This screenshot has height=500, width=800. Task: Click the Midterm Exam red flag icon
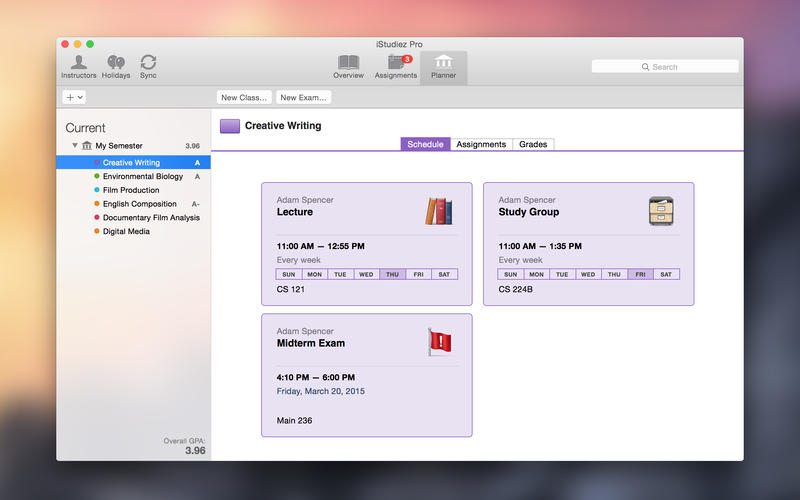(439, 341)
